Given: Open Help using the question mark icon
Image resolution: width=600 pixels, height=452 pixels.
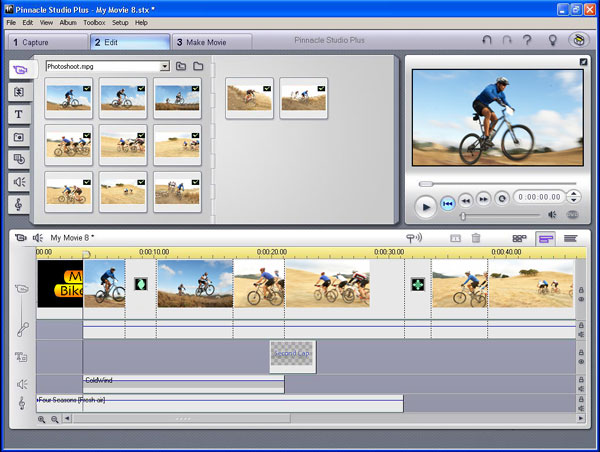Looking at the screenshot, I should pos(527,41).
